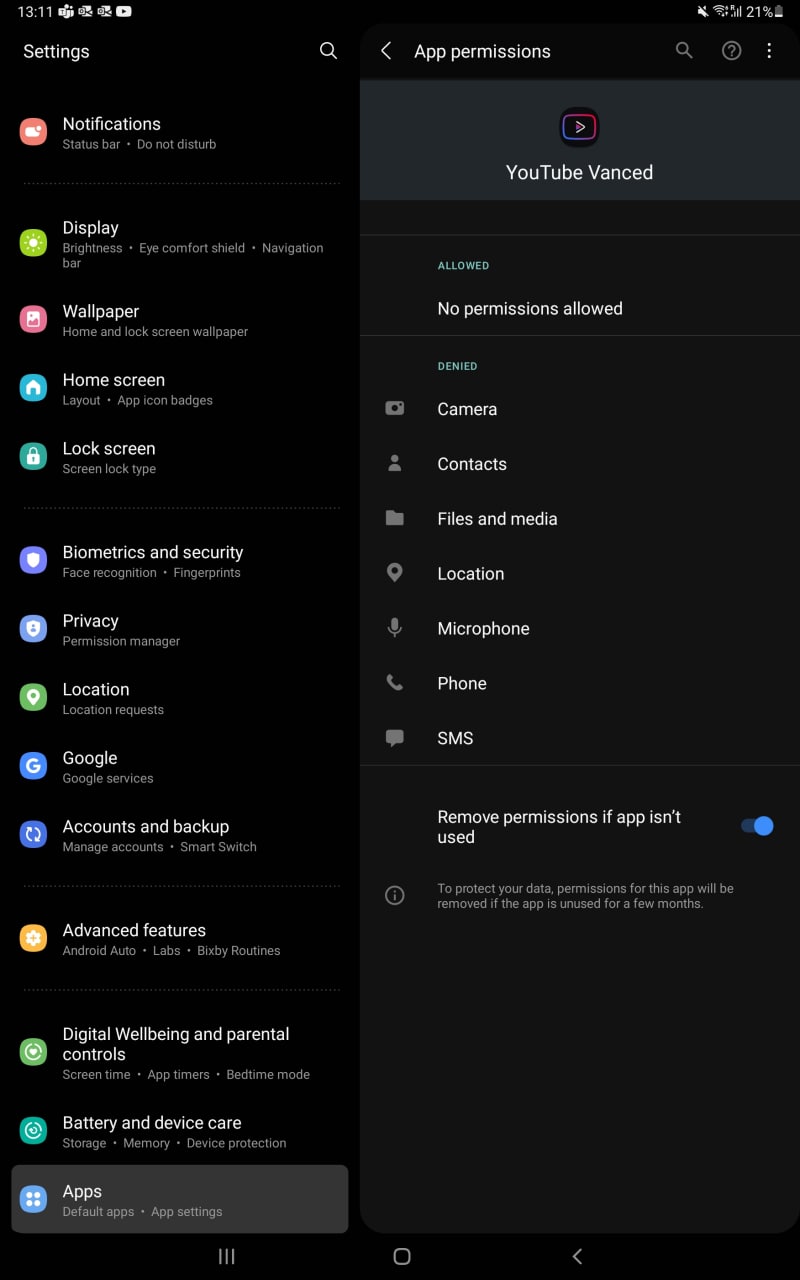The height and width of the screenshot is (1280, 800).
Task: Open search in Settings header
Action: (328, 51)
